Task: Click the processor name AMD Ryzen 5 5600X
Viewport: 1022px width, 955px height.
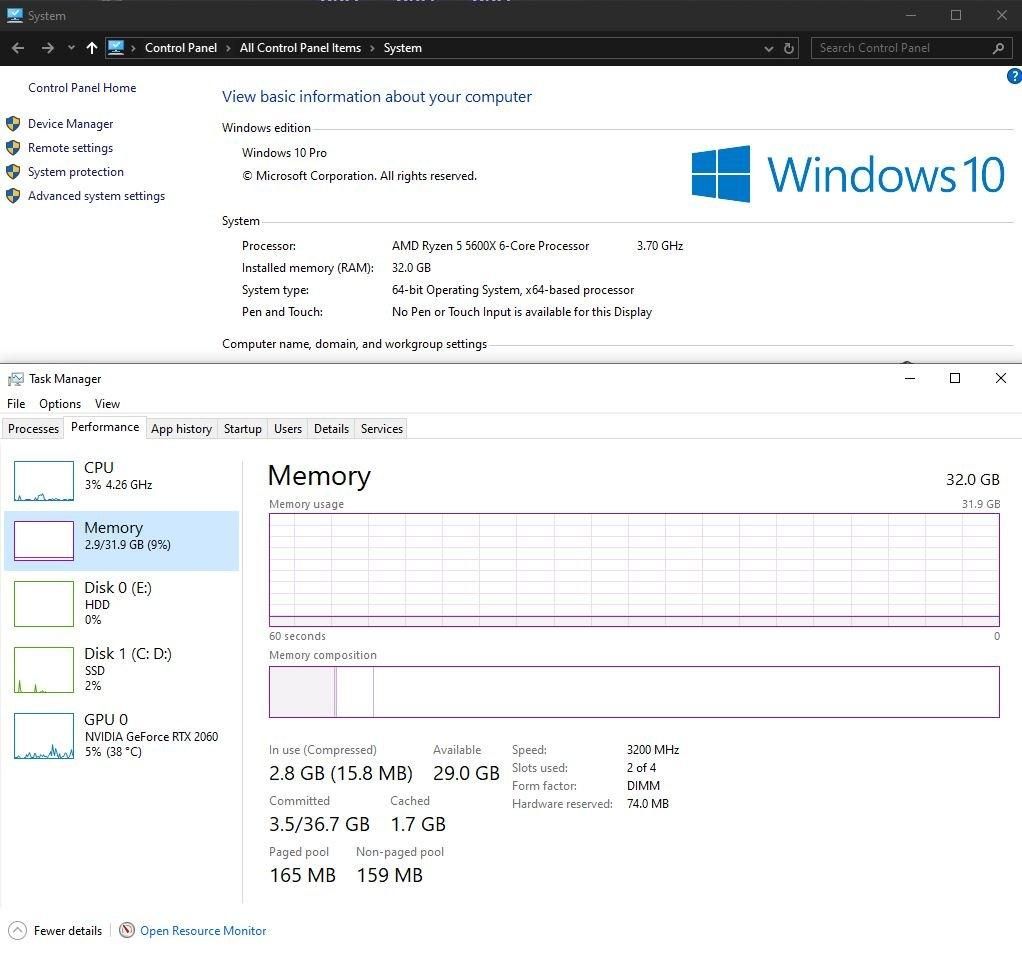Action: 490,246
